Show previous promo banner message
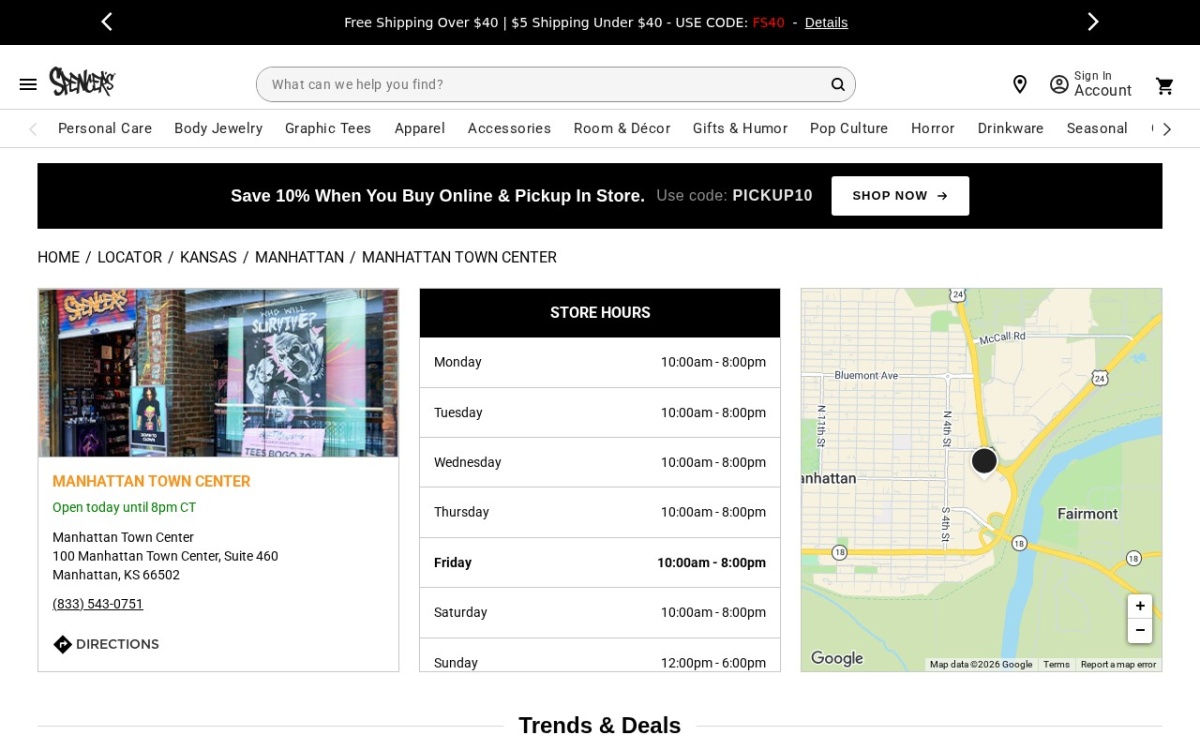The image size is (1200, 750). 107,22
